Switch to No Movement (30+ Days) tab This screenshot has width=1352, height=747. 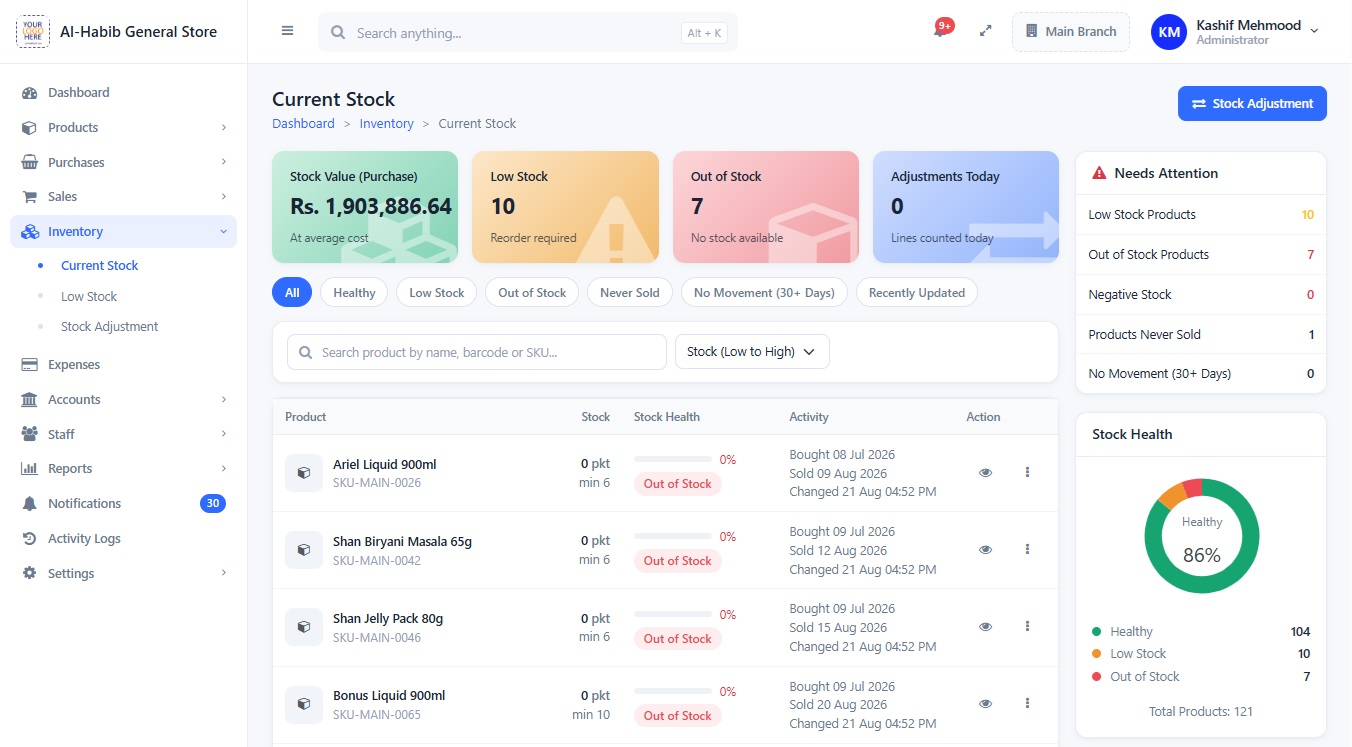(765, 293)
